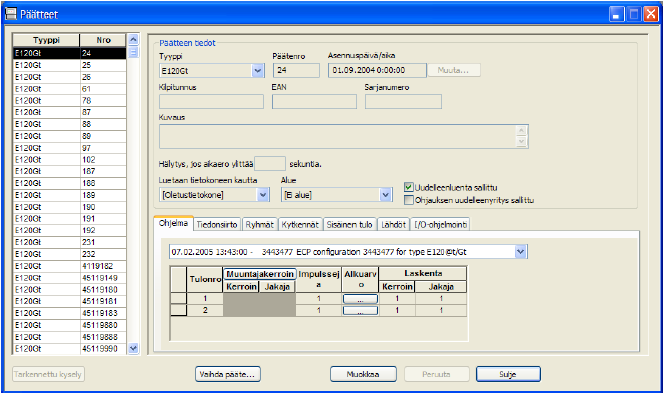Select terminal row number 78

[x=70, y=101]
